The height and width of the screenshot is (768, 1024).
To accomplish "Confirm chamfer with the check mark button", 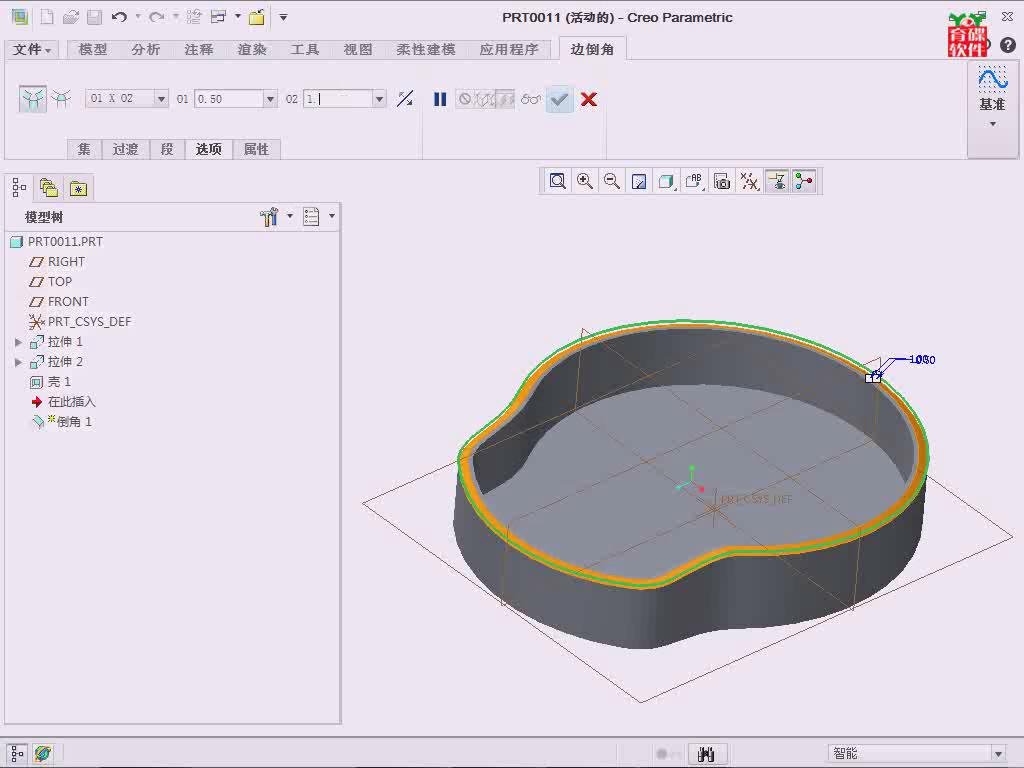I will tap(560, 99).
